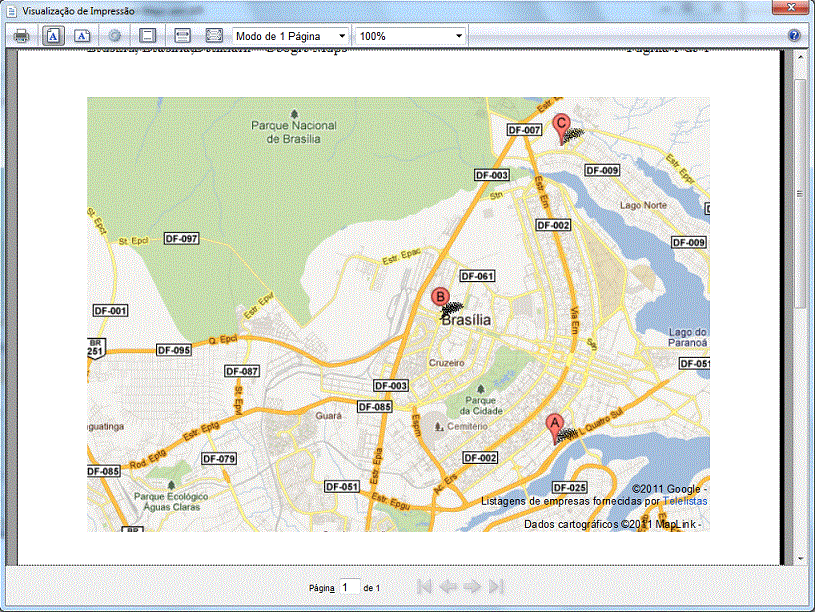The width and height of the screenshot is (815, 612).
Task: Click the 'DF-079' road label
Action: (x=219, y=459)
